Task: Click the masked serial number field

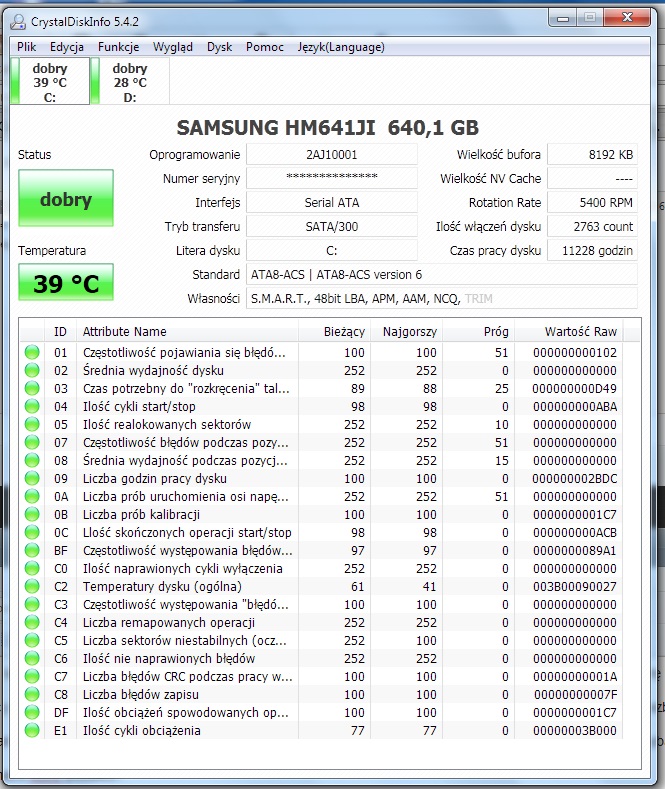Action: point(331,178)
